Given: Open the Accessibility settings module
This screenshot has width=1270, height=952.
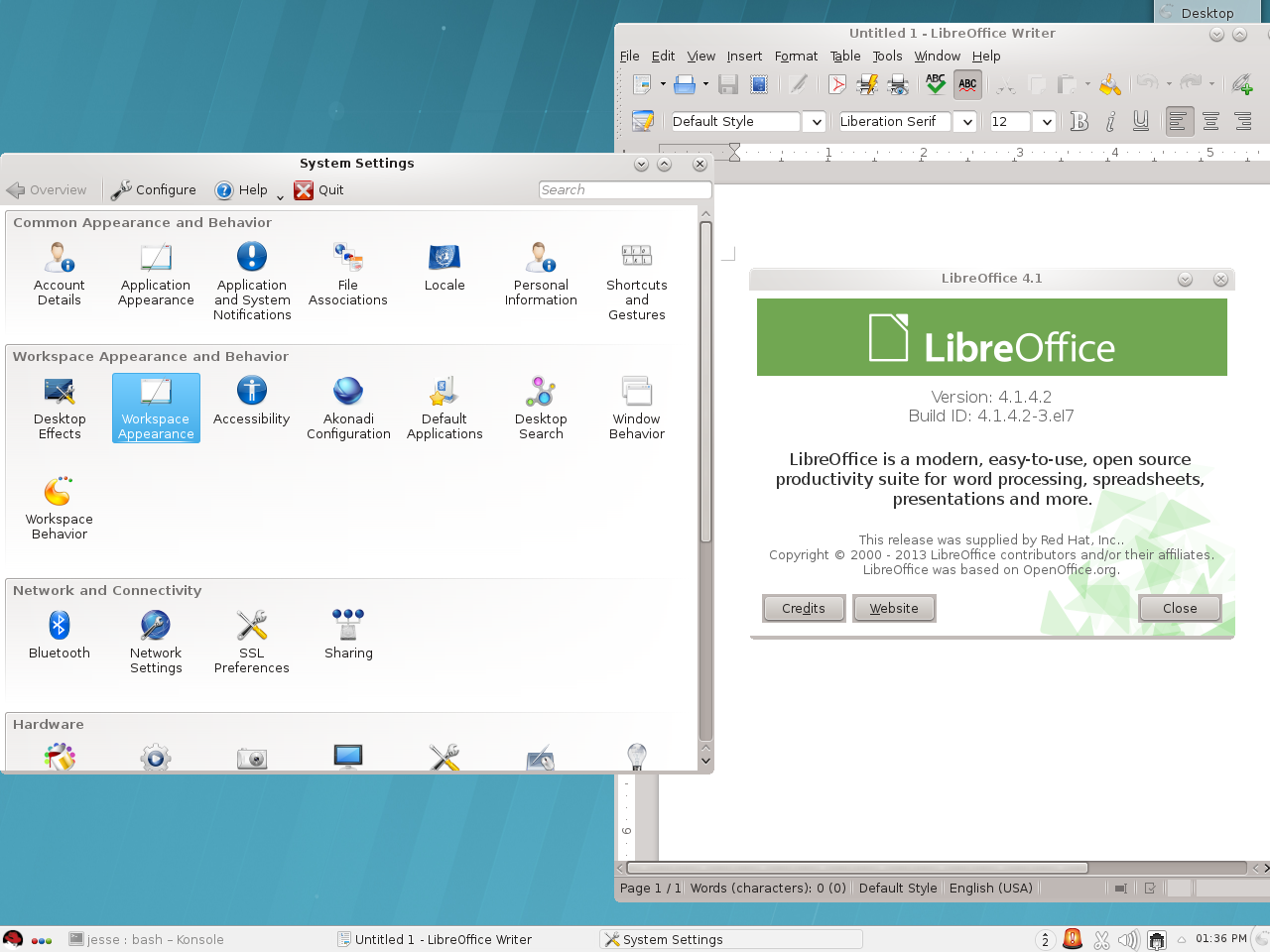Looking at the screenshot, I should tap(252, 402).
